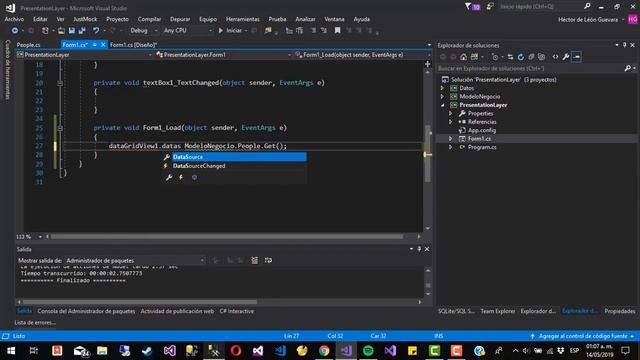Click the Save All icon
This screenshot has height=360, width=640.
click(x=82, y=31)
